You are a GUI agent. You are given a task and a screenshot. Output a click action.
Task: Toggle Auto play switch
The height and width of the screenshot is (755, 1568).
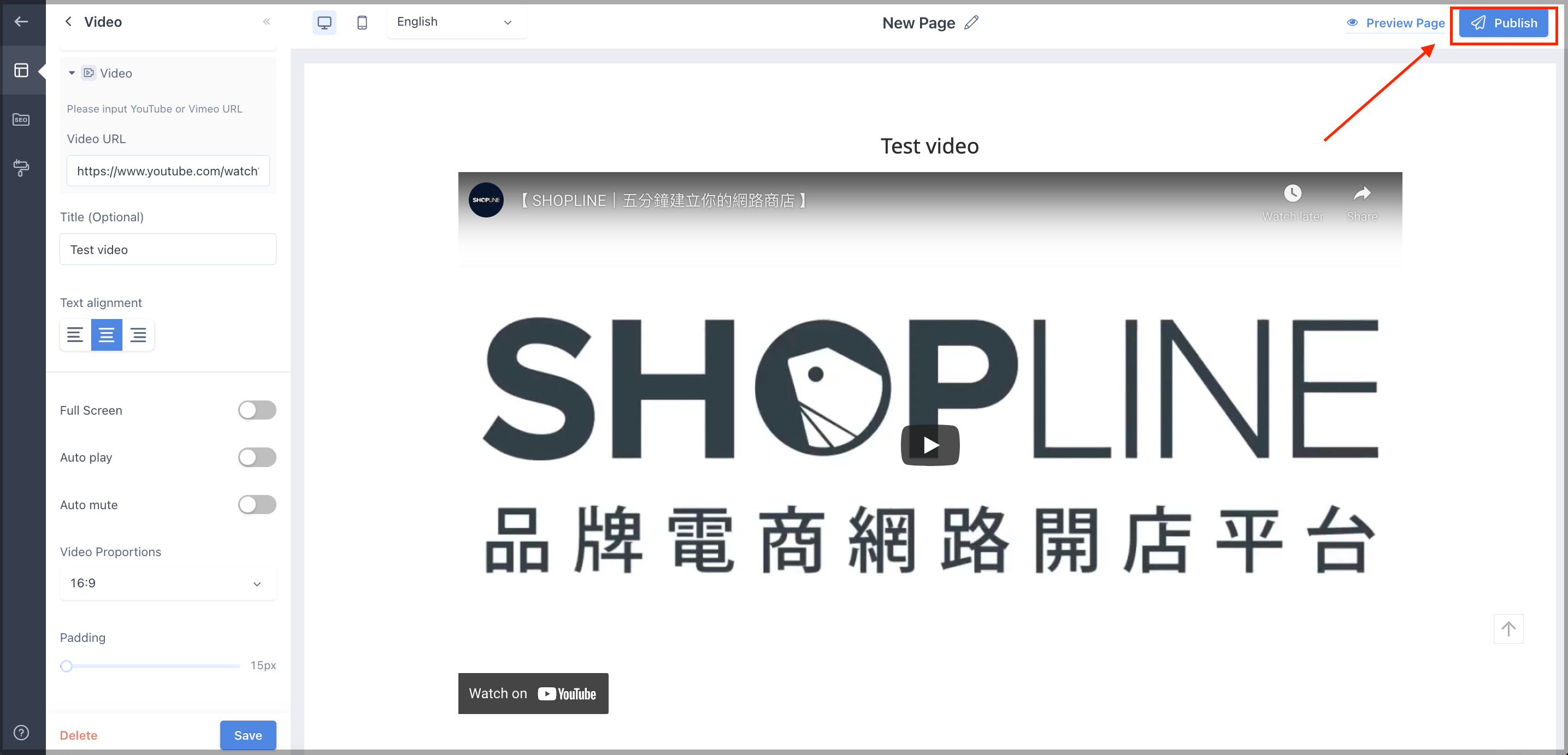tap(257, 457)
